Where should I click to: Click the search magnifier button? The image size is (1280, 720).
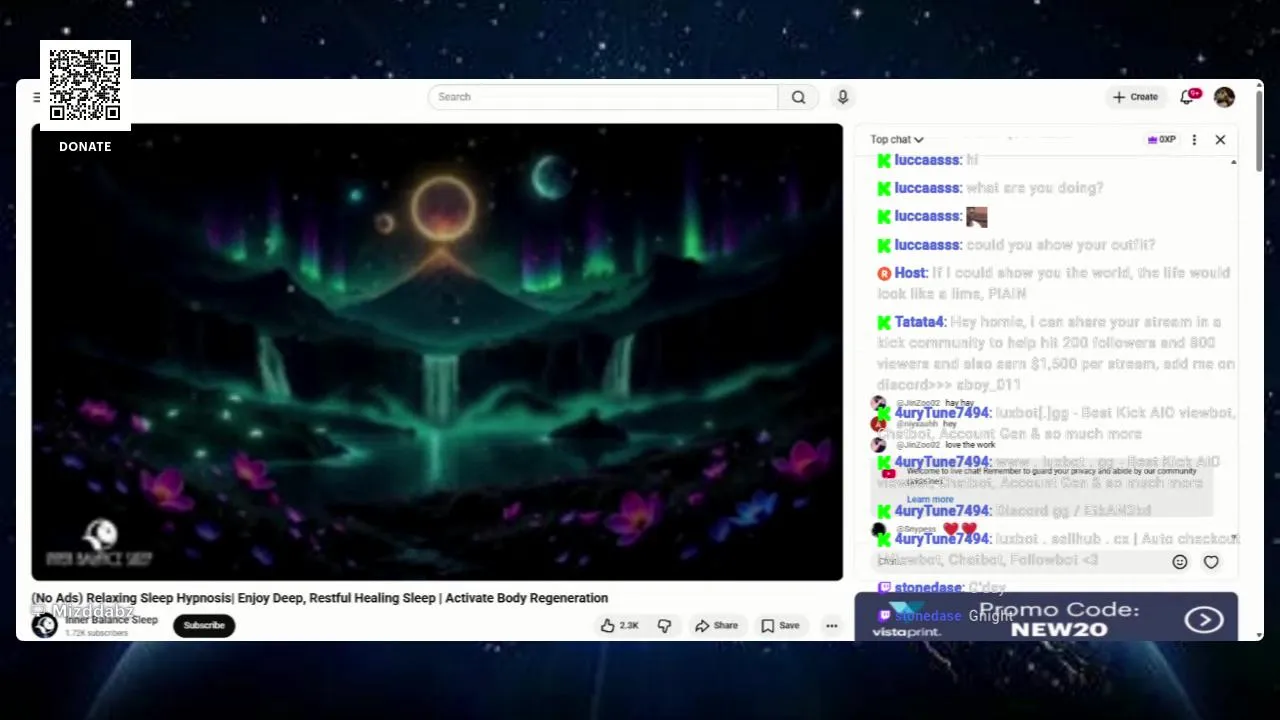pos(798,97)
